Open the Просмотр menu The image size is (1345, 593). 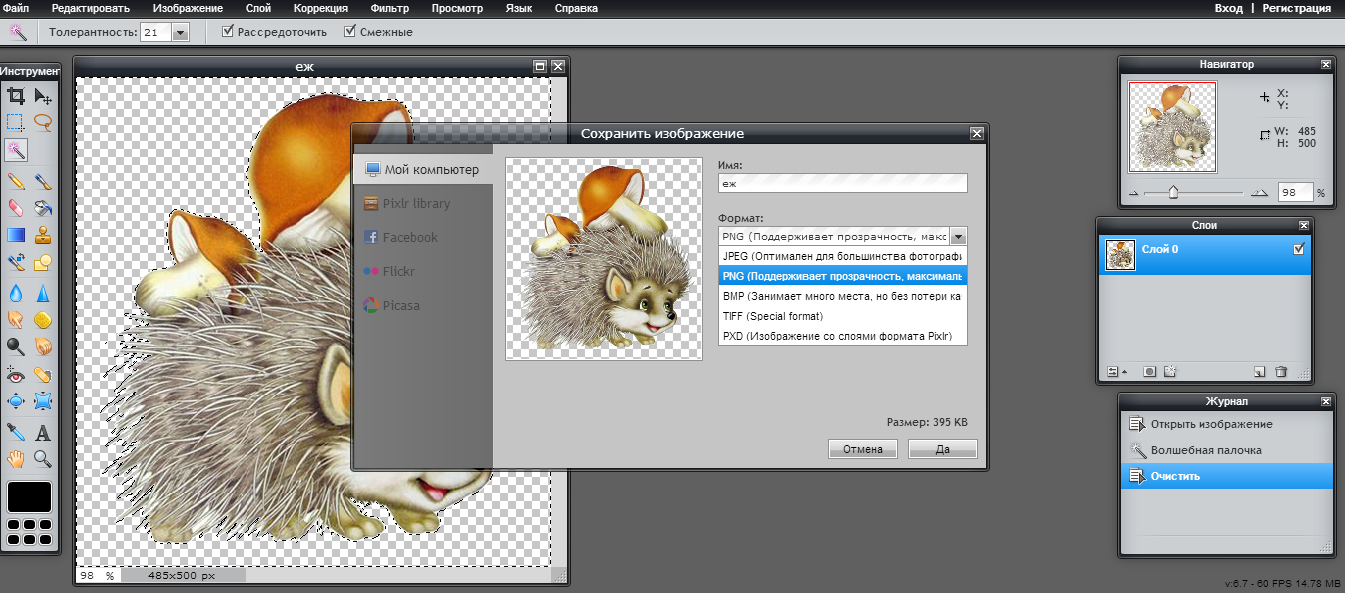point(457,8)
